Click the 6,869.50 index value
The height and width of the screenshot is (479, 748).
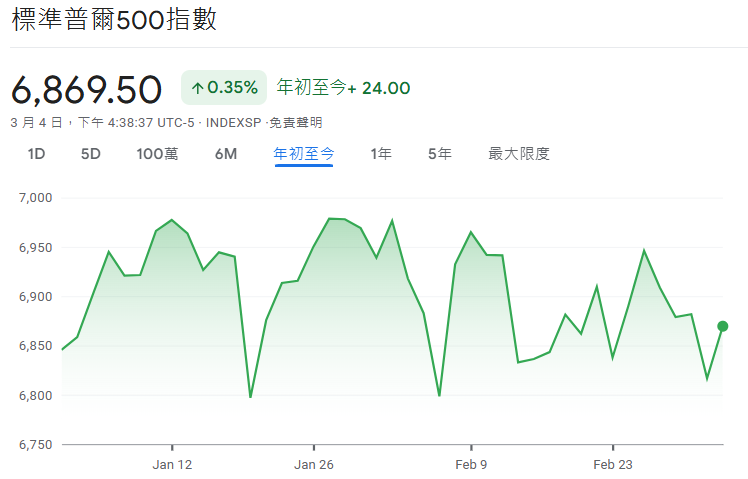pos(86,90)
